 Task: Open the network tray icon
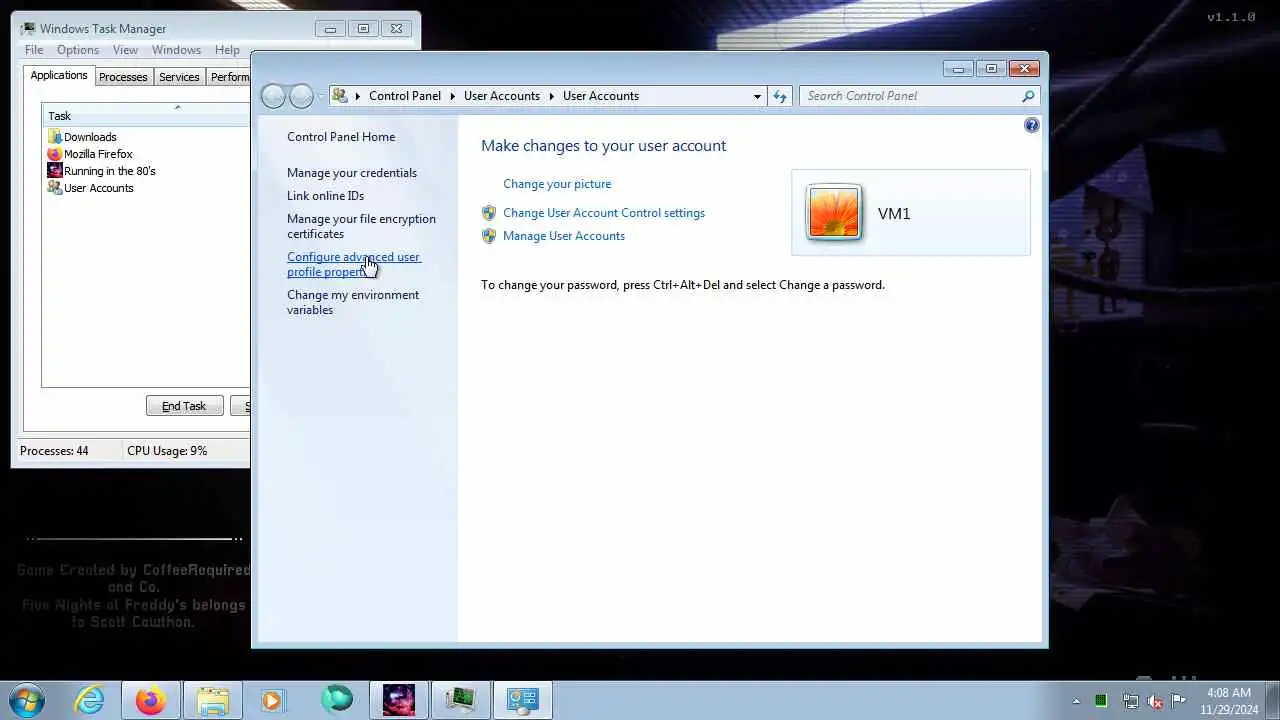tap(1130, 701)
